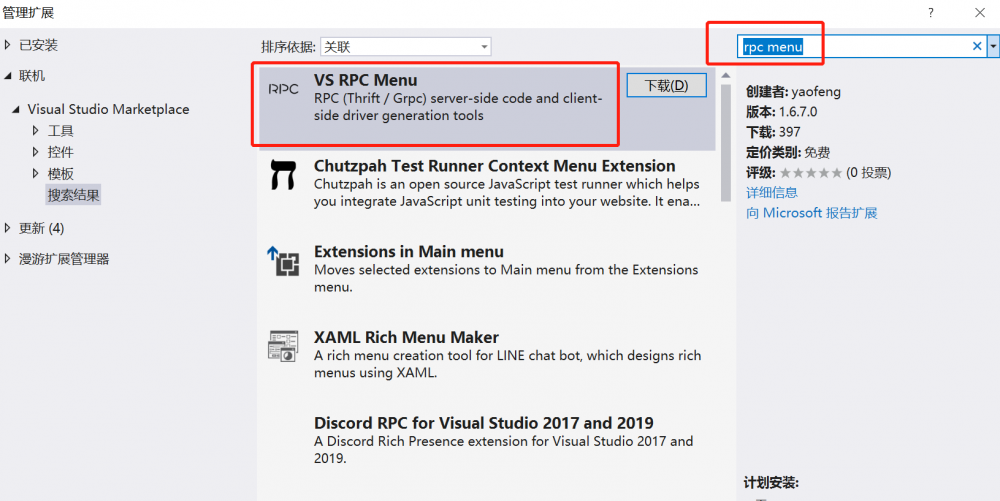This screenshot has width=1000, height=501.
Task: Clear the search box with the X icon
Action: tap(976, 46)
